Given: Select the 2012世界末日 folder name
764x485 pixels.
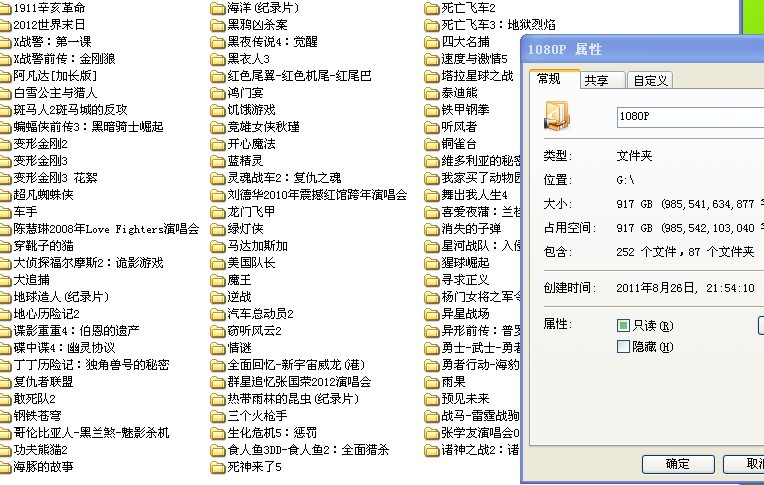Looking at the screenshot, I should 49,25.
